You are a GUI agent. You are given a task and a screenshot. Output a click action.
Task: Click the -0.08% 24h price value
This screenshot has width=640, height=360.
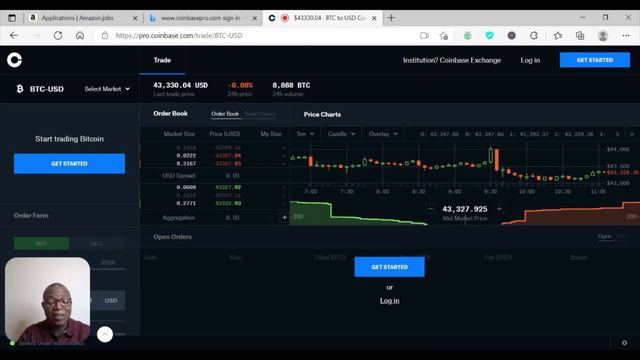pyautogui.click(x=240, y=85)
